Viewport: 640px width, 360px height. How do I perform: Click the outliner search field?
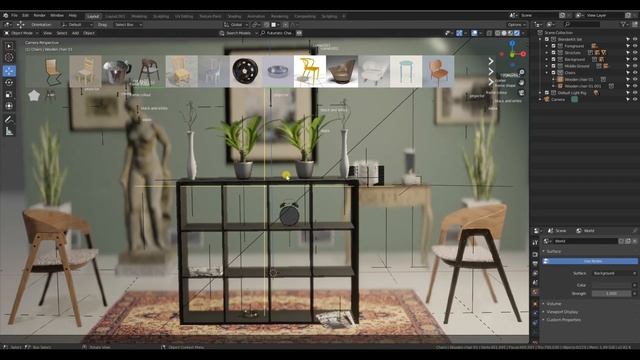tap(582, 24)
